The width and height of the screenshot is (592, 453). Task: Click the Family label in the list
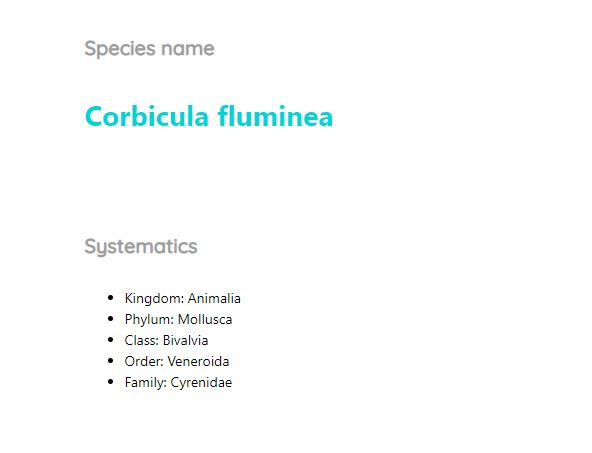coord(146,383)
